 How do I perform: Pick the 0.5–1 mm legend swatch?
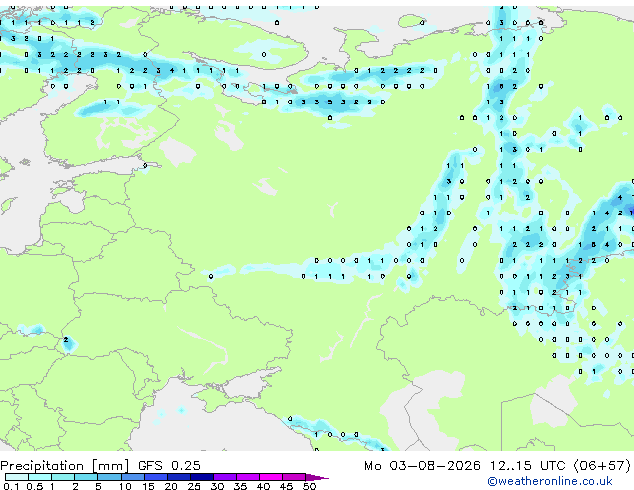[x=40, y=477]
